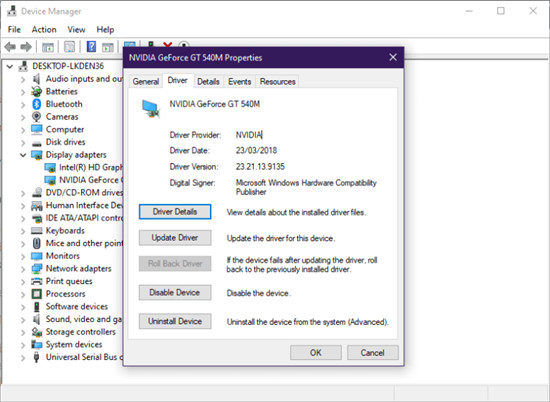The height and width of the screenshot is (402, 550).
Task: Expand the Audio inputs and outputs node
Action: 23,79
